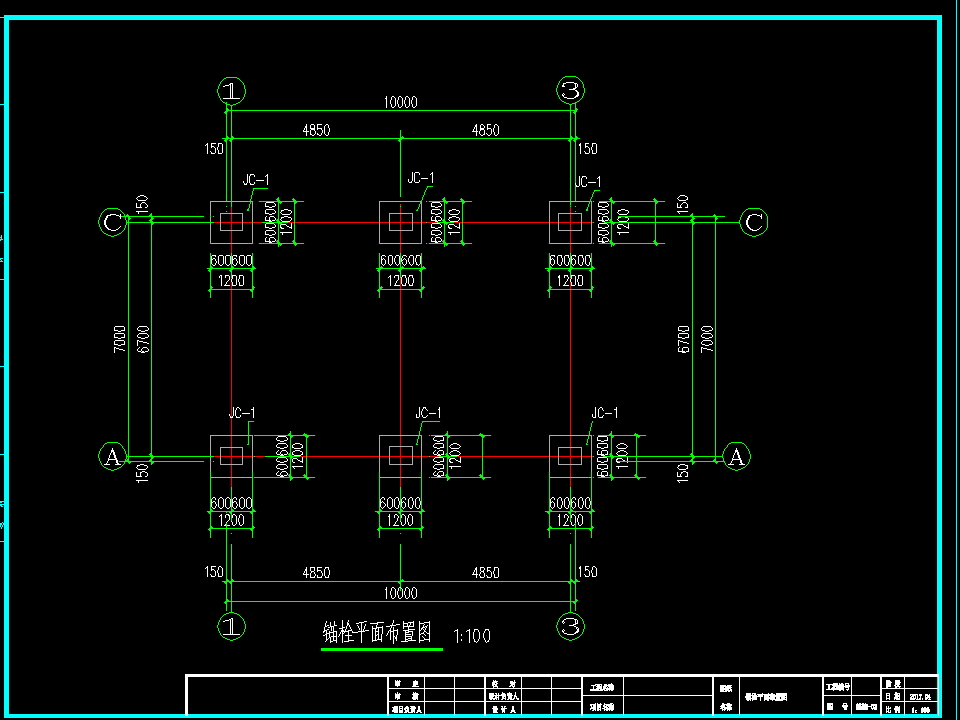Click 项目负责人 cell in title block

[406, 709]
